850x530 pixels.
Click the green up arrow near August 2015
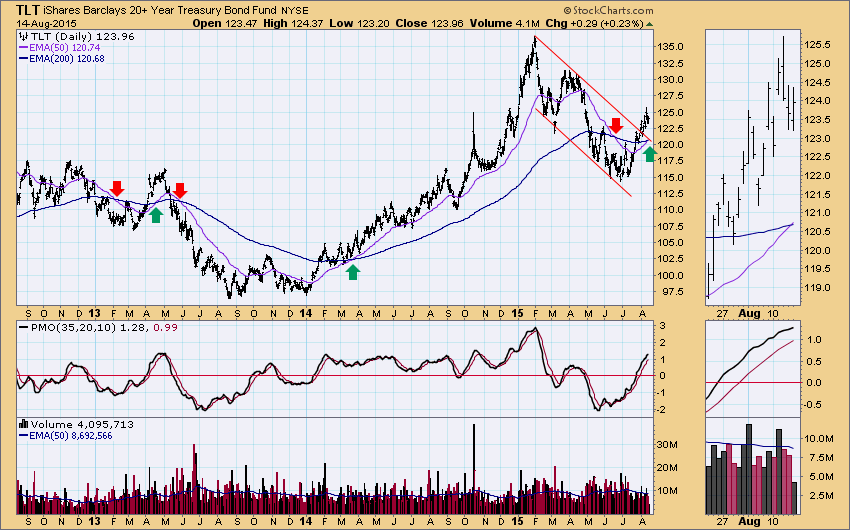tap(650, 153)
